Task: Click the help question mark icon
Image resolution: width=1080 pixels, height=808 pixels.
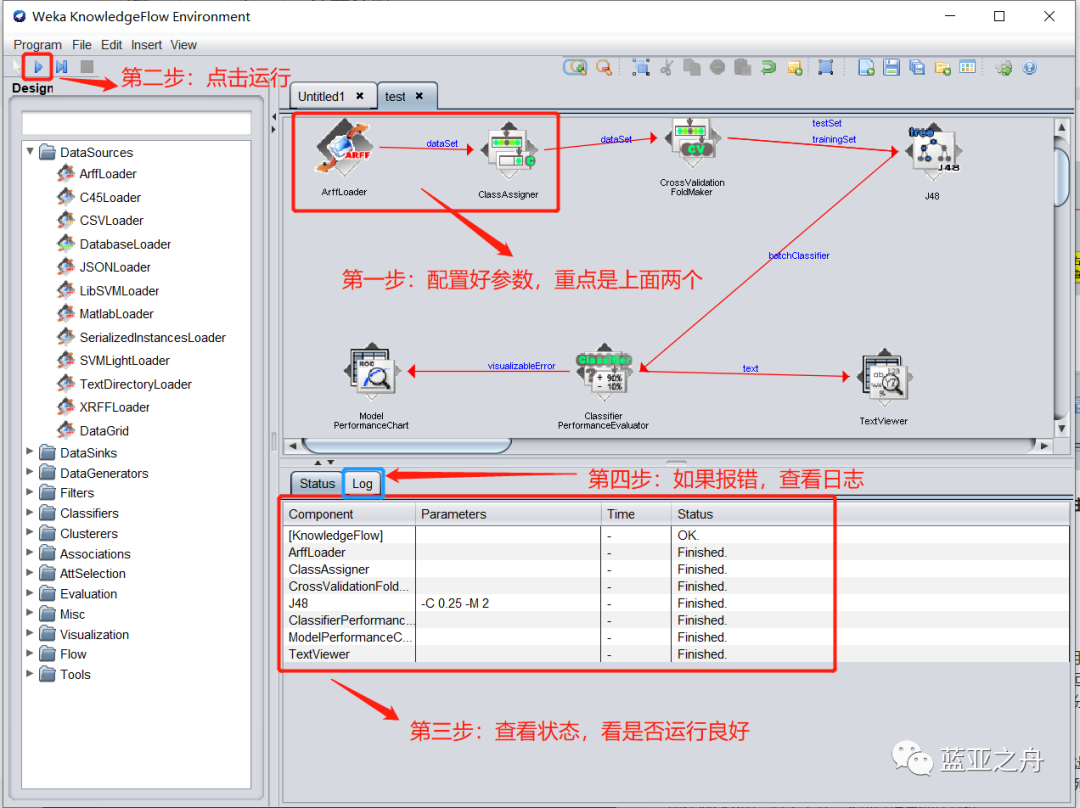Action: [x=1030, y=67]
